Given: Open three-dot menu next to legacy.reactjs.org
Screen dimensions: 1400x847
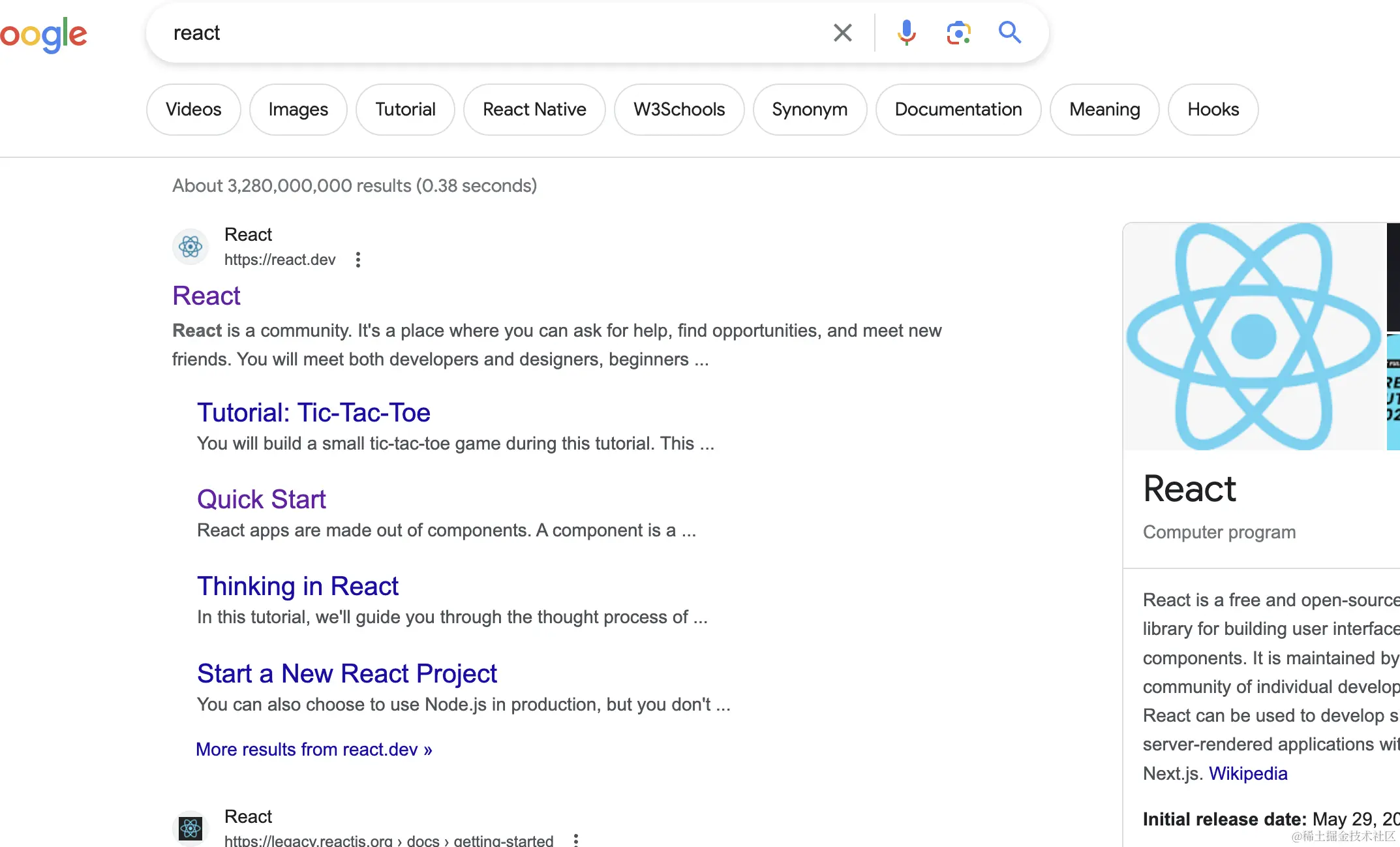Looking at the screenshot, I should (x=575, y=840).
